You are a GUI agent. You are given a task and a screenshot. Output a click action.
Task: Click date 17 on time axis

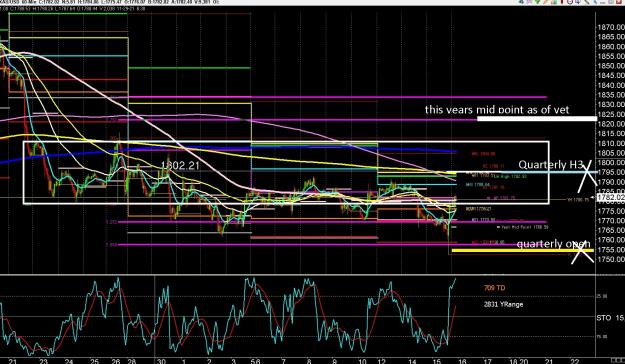487,361
